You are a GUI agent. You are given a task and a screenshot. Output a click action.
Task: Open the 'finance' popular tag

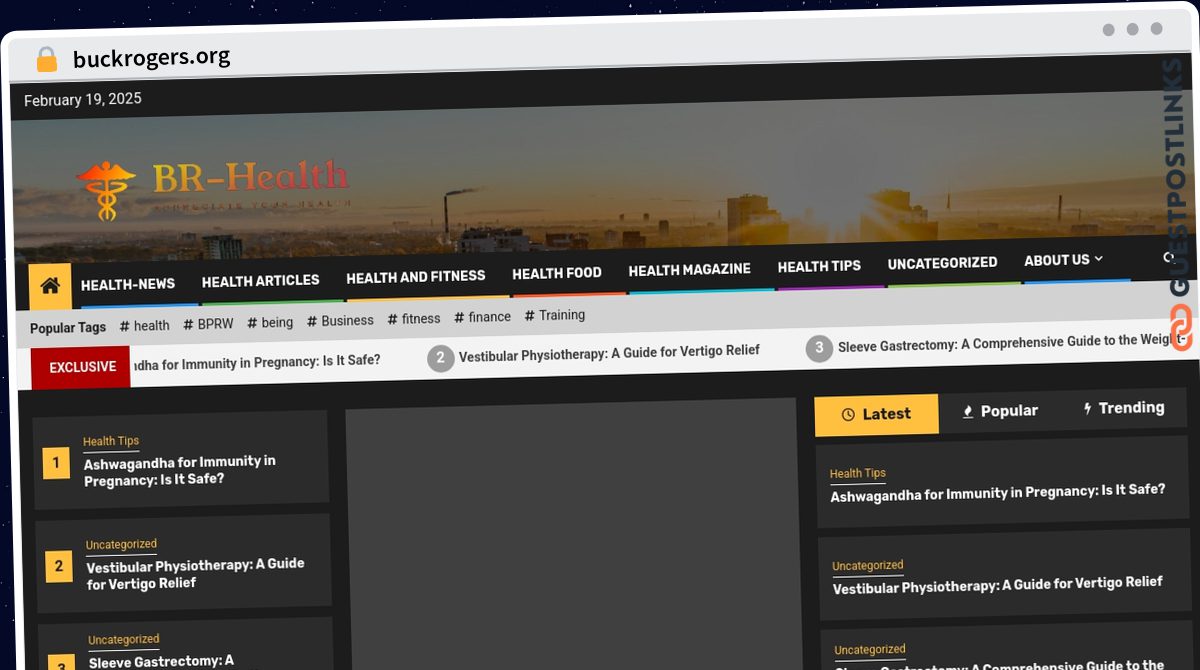[x=483, y=317]
